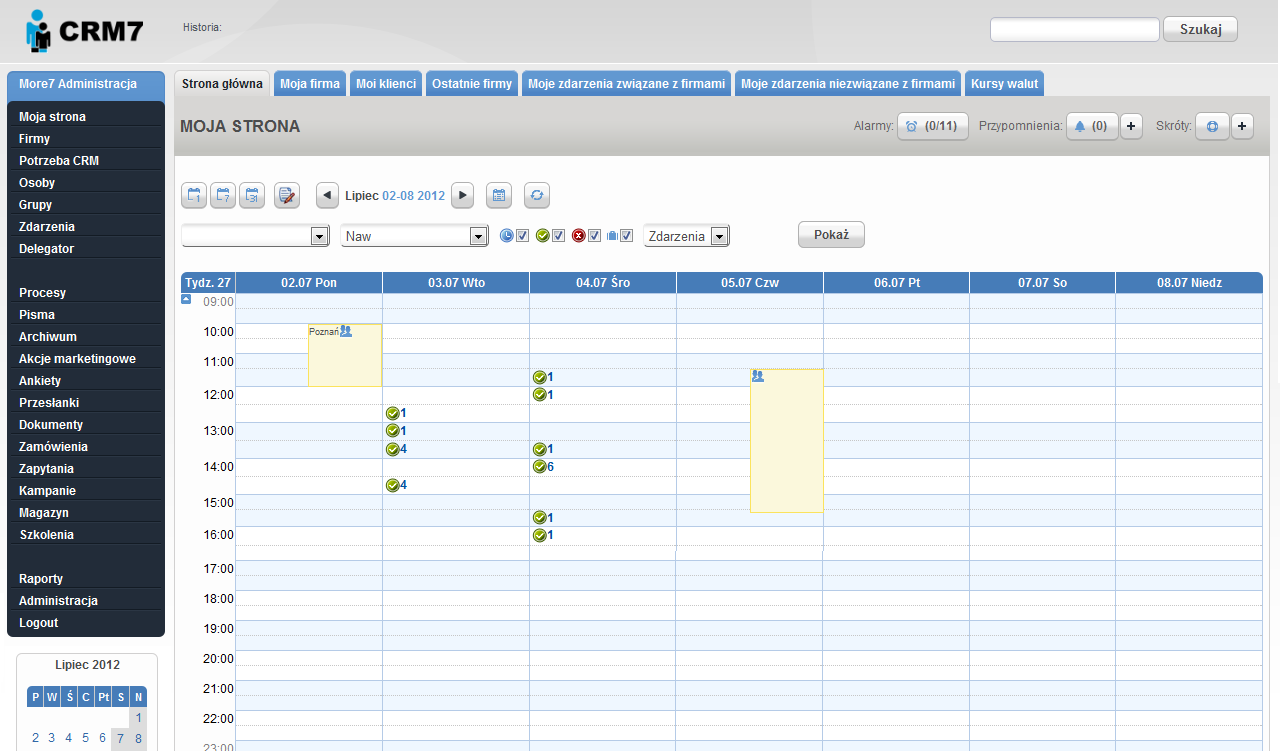Open Moje zdarzenia niezwiązane z firmami tab
The height and width of the screenshot is (751, 1280).
point(848,84)
